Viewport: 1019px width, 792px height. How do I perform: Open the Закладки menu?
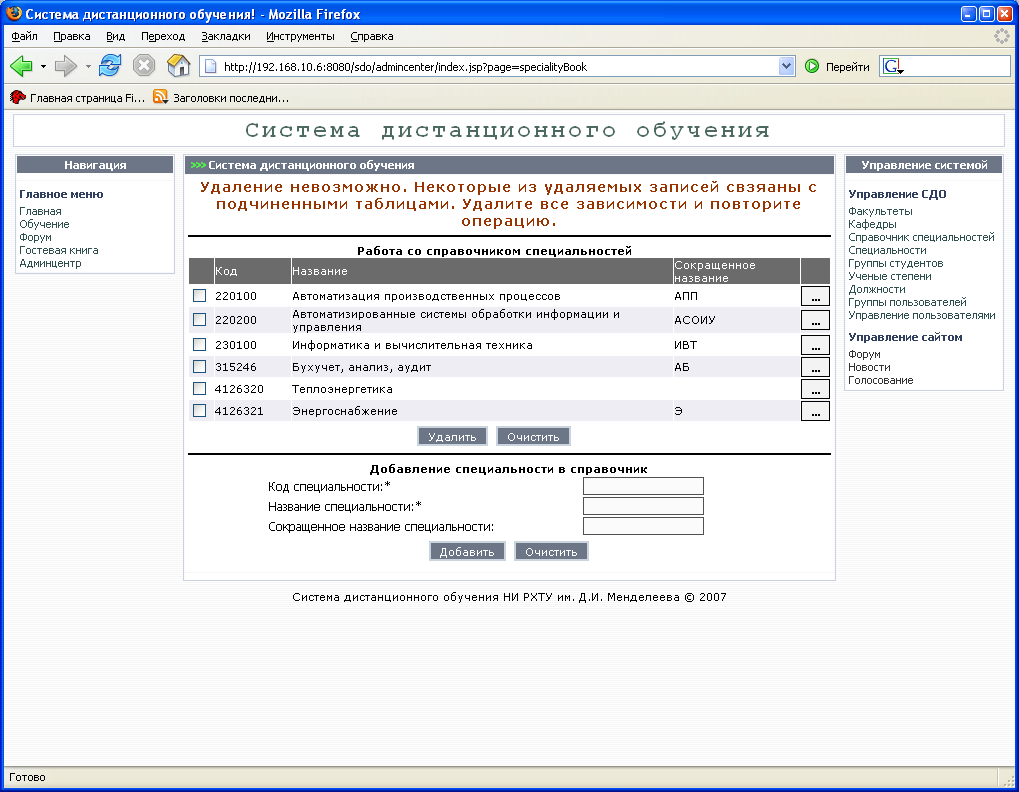[x=226, y=36]
